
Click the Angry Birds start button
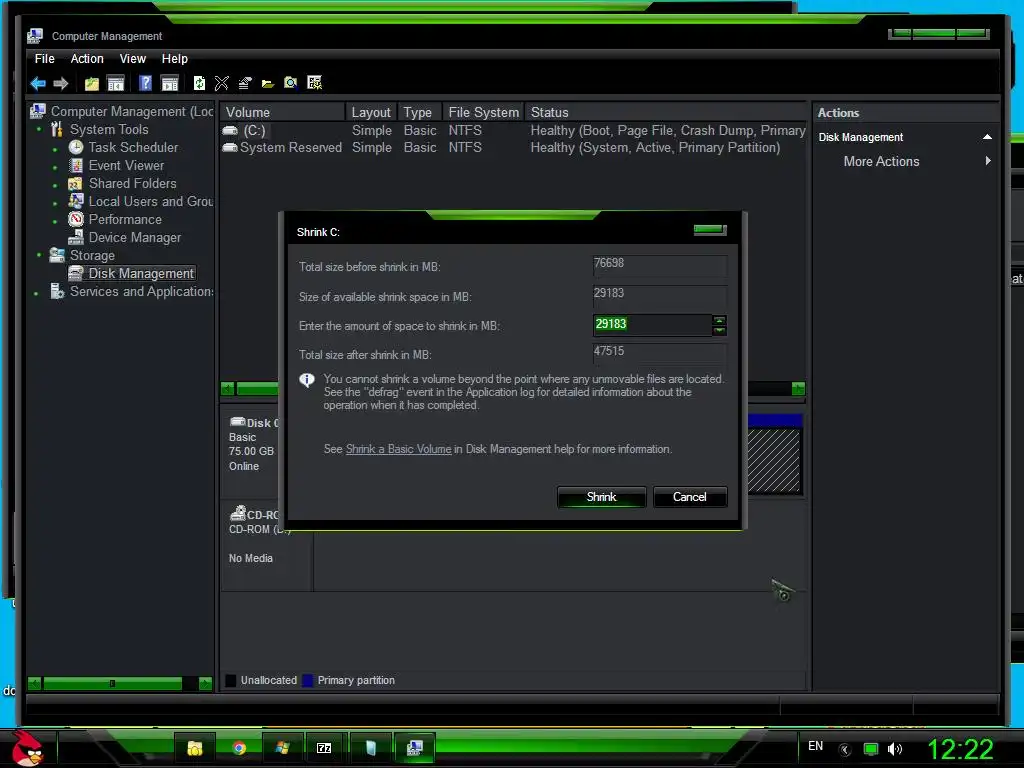pyautogui.click(x=27, y=747)
